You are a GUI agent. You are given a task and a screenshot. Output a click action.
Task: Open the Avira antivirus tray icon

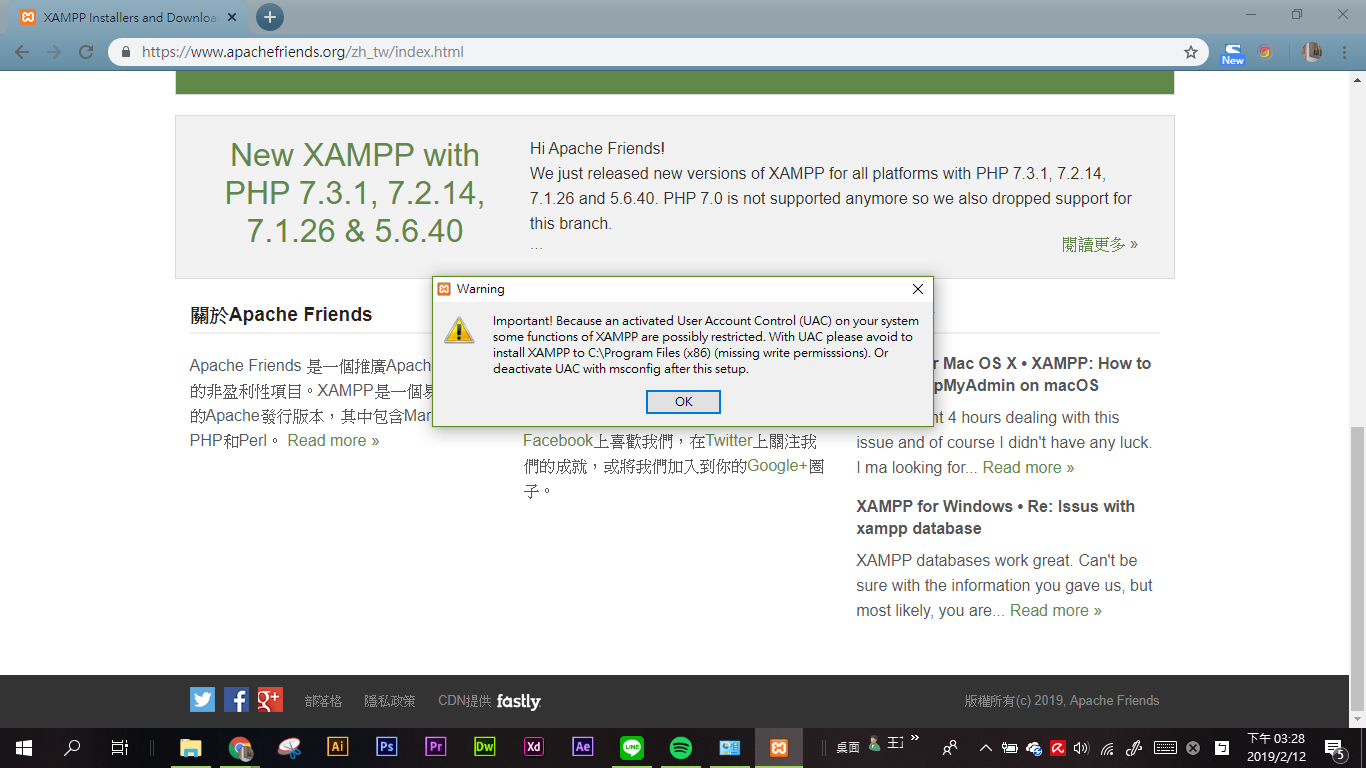click(1058, 747)
